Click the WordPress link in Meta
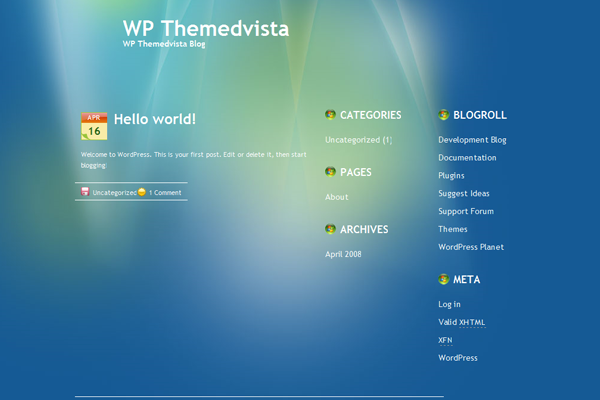The width and height of the screenshot is (600, 400). (458, 358)
